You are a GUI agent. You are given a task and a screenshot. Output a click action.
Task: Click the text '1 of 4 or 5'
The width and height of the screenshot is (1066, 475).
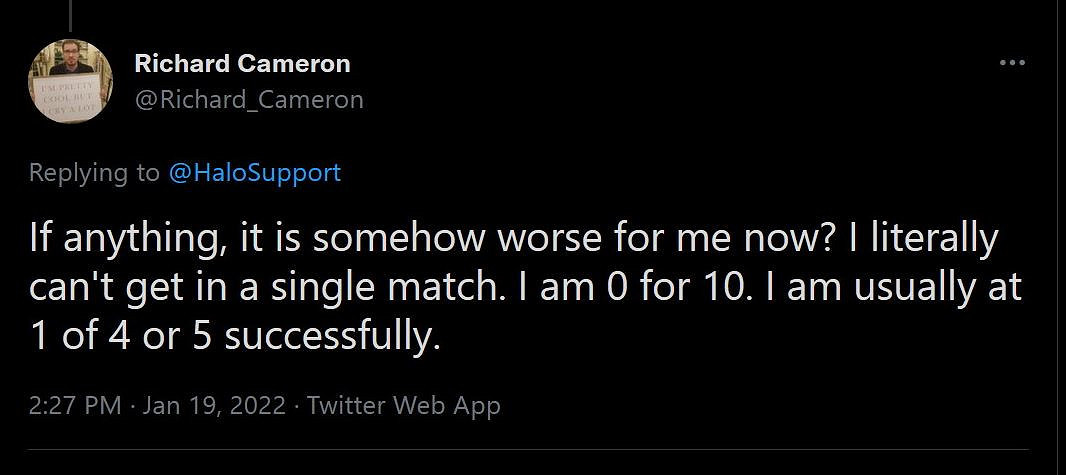click(x=121, y=336)
